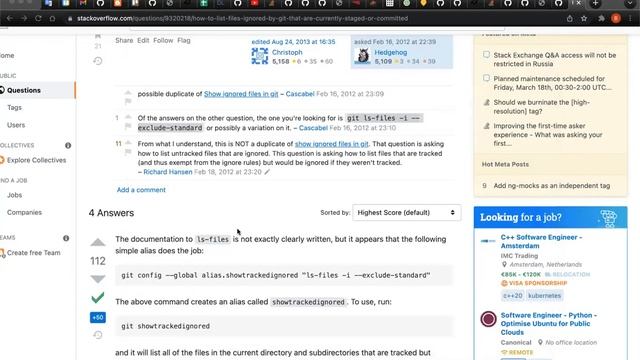The image size is (640, 360).
Task: Click the pencil edit icon after Richard Hansen's comment
Action: point(267,172)
